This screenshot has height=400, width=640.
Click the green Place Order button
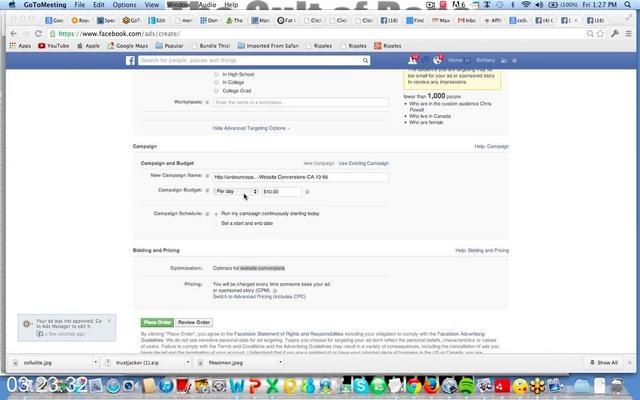(x=157, y=322)
